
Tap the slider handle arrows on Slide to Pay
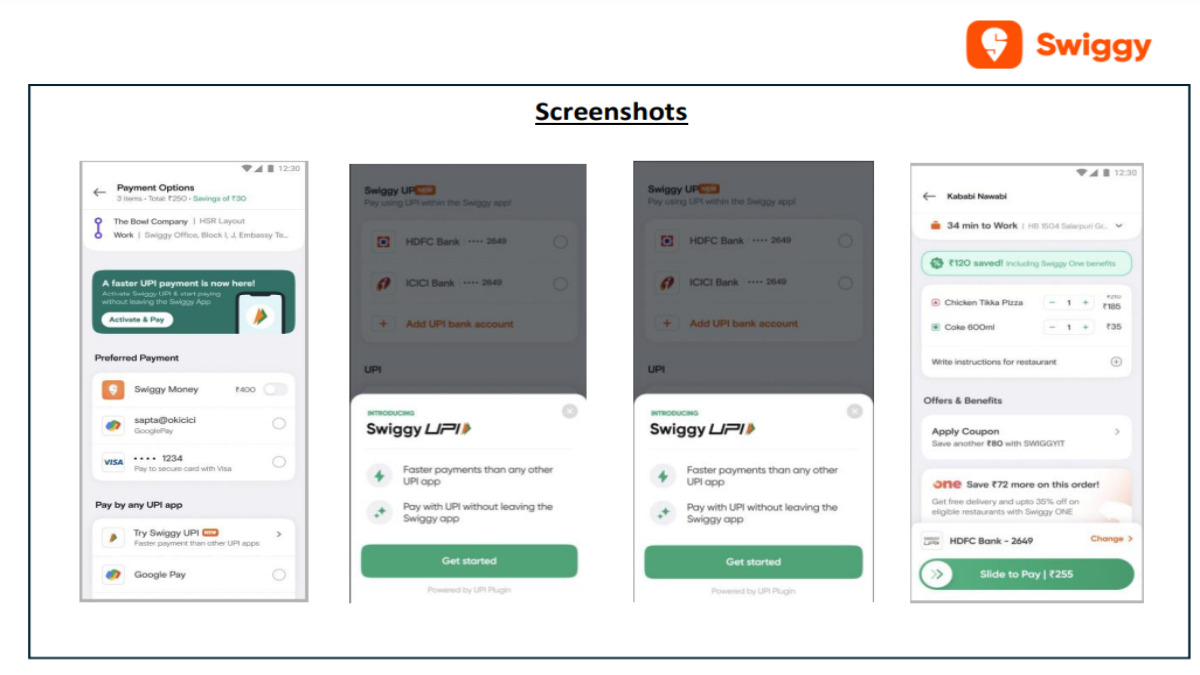click(x=937, y=575)
